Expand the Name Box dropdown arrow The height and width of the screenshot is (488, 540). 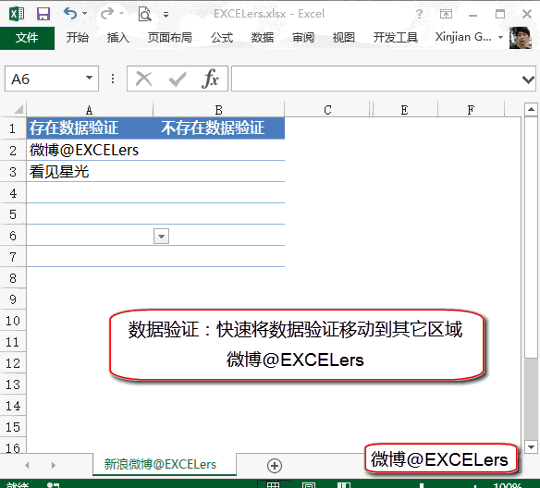pyautogui.click(x=89, y=78)
